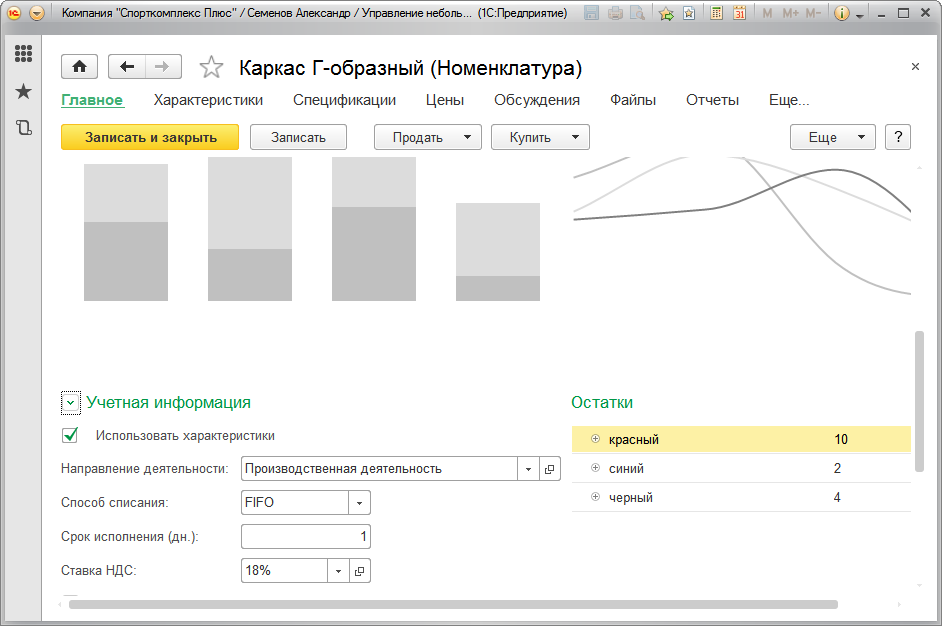
Task: Open the 'Цены' tab
Action: 445,100
